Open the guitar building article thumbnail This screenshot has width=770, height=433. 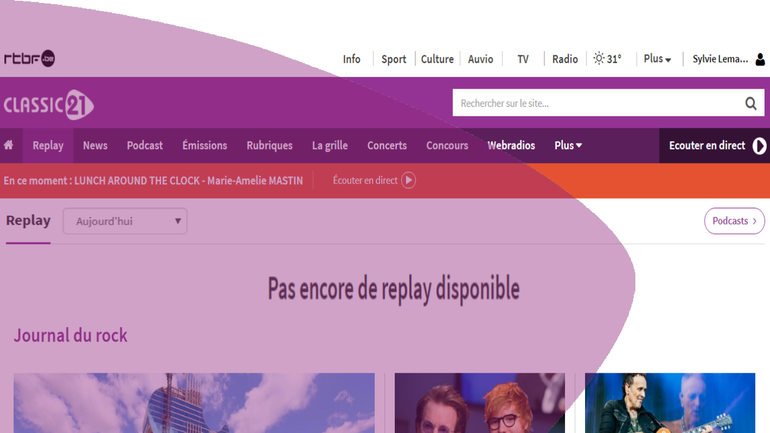point(194,403)
